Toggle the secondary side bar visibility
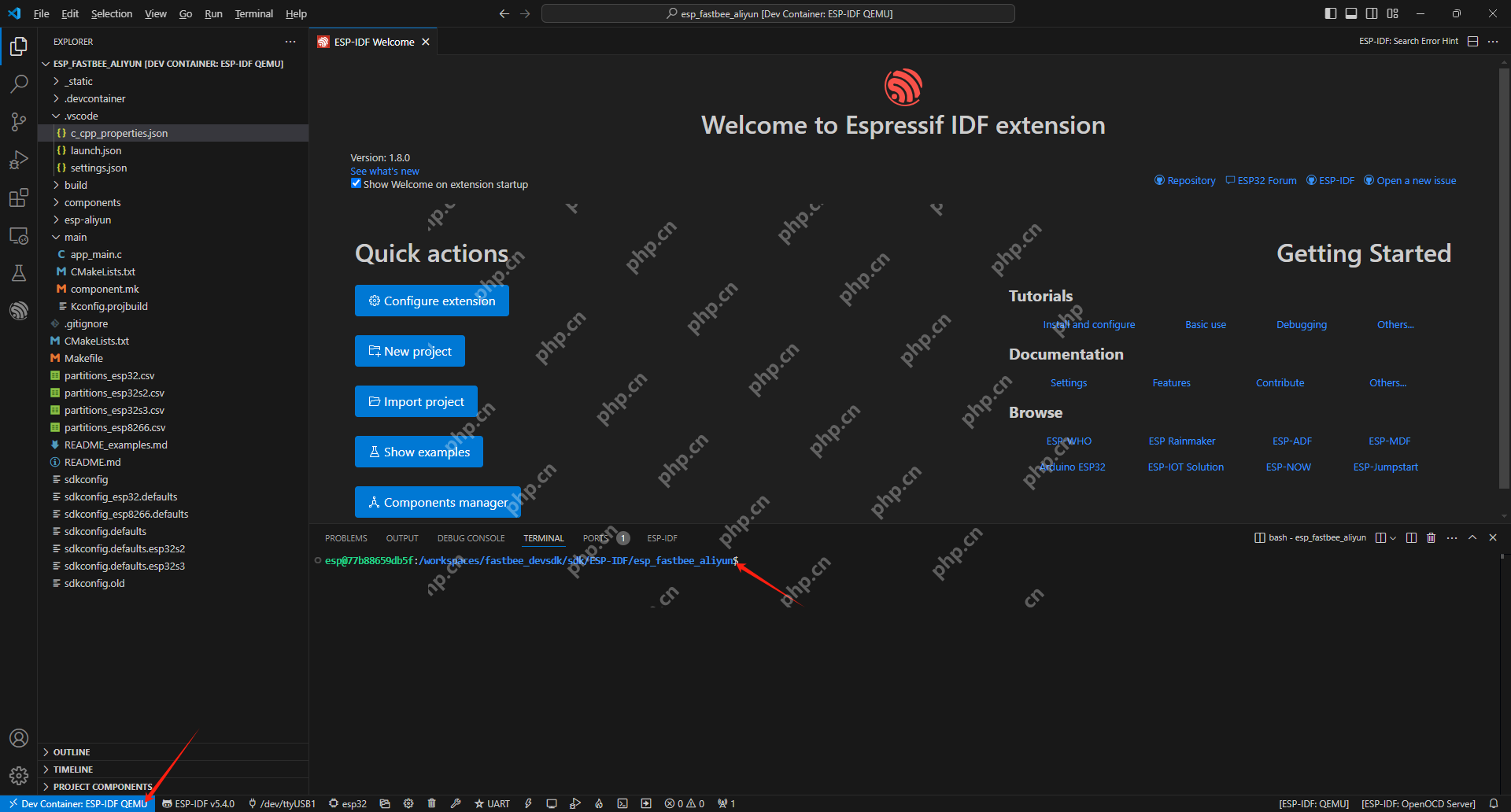 [1372, 13]
